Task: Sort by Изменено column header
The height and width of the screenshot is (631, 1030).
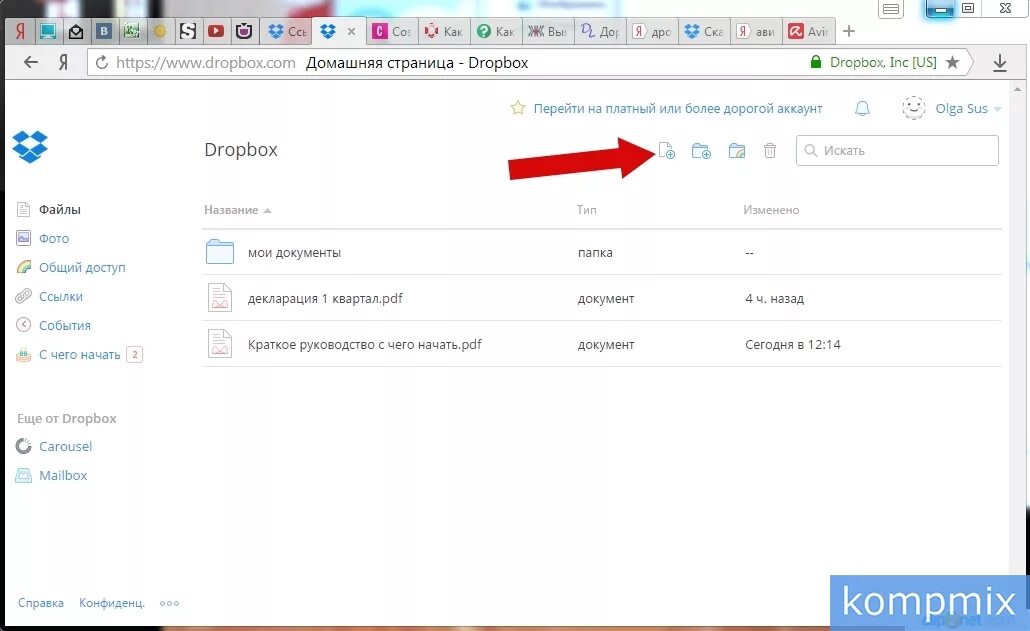Action: pos(771,209)
